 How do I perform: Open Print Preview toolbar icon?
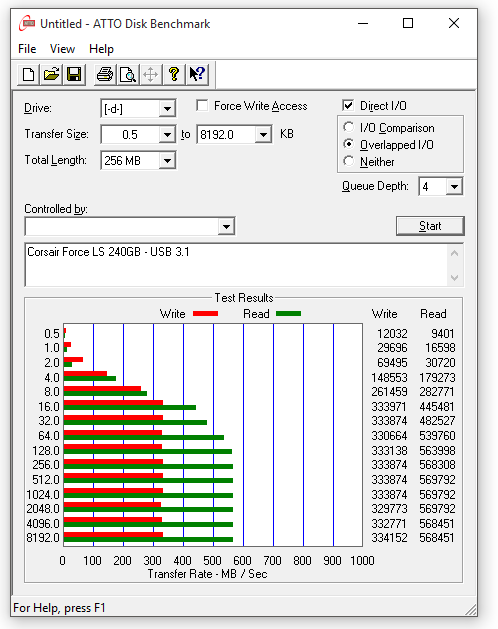[128, 74]
